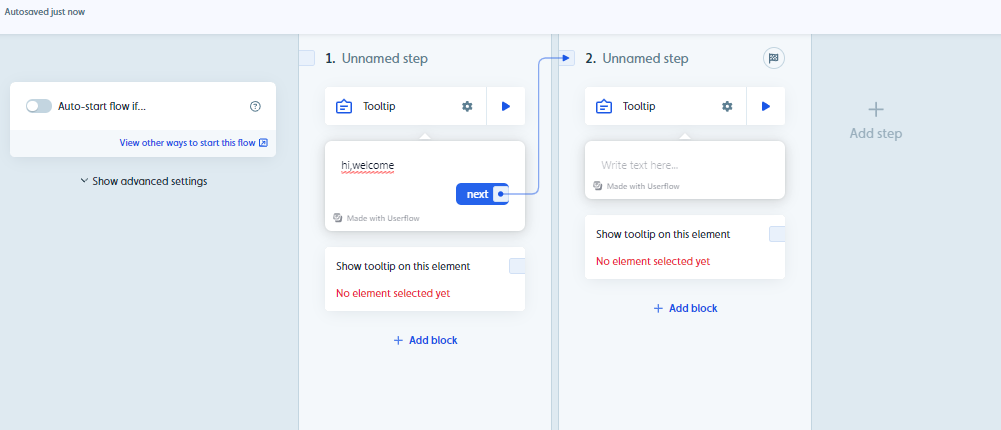The height and width of the screenshot is (430, 1001).
Task: Click Made with Userflow badge in step 2
Action: pyautogui.click(x=636, y=186)
